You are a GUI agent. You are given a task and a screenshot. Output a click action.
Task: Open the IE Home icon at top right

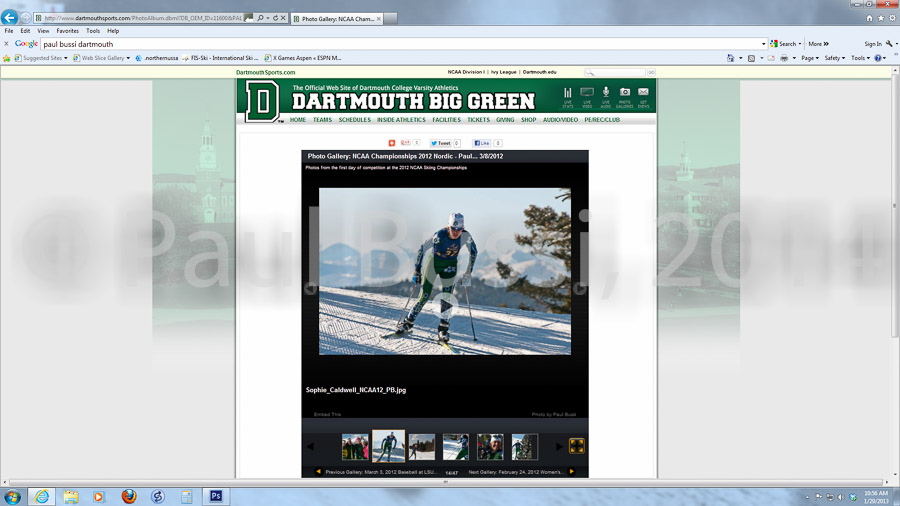pos(870,18)
